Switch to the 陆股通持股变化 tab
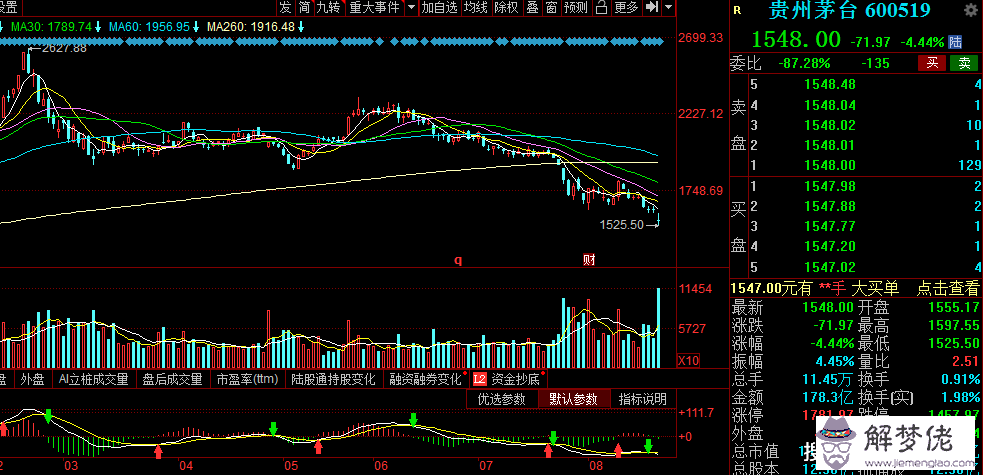The image size is (983, 475). pyautogui.click(x=334, y=379)
